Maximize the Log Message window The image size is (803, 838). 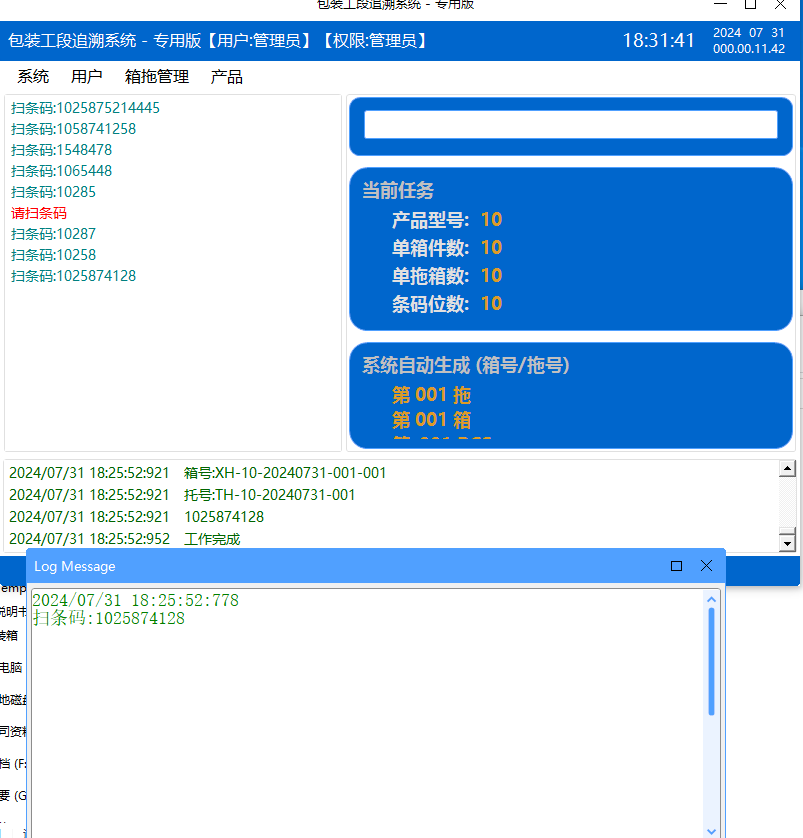[x=676, y=566]
